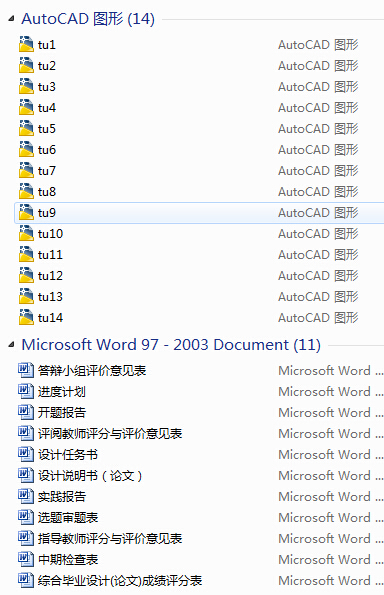The width and height of the screenshot is (384, 595).
Task: Collapse the AutoCAD 图形 (14) group
Action: tap(11, 19)
